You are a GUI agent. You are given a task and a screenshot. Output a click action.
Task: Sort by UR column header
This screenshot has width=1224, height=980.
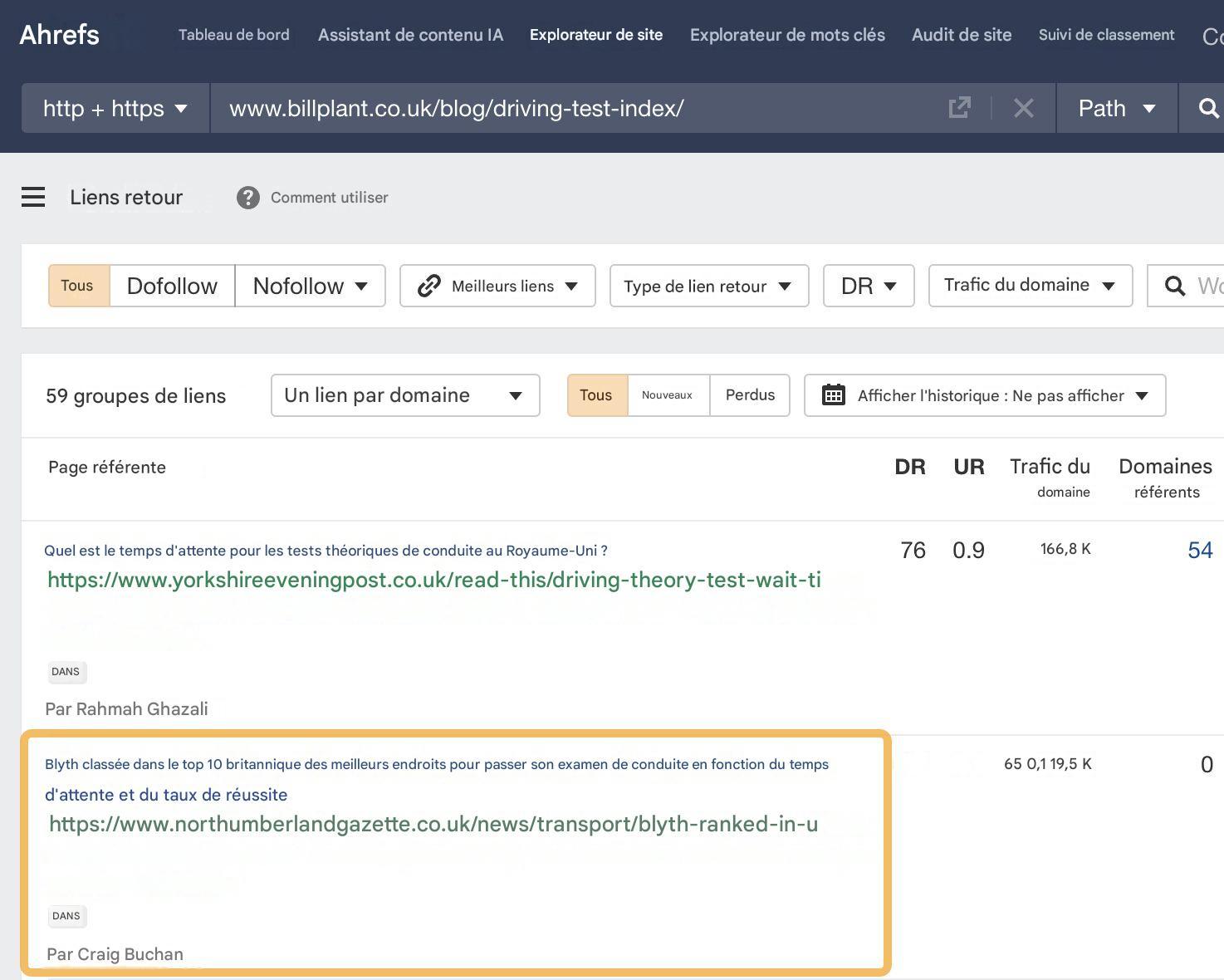pyautogui.click(x=969, y=467)
